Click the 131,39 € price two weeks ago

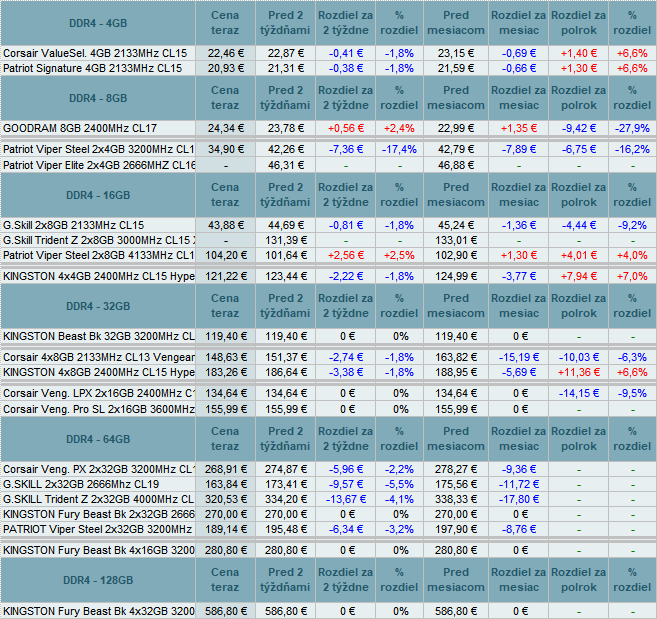coord(285,241)
